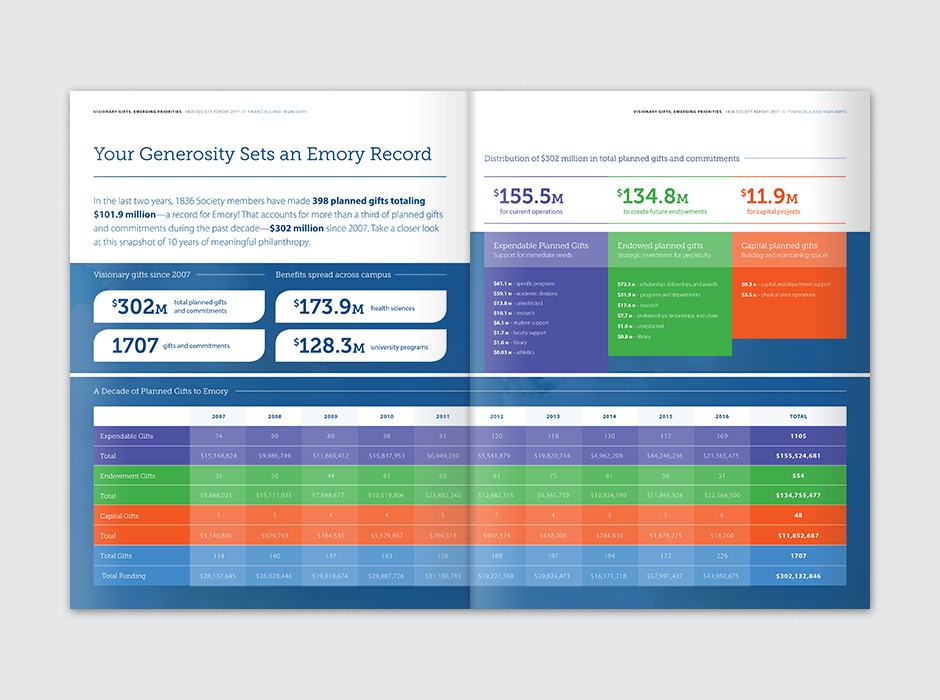The height and width of the screenshot is (700, 940).
Task: Click the 2007 column header in table
Action: pos(217,416)
